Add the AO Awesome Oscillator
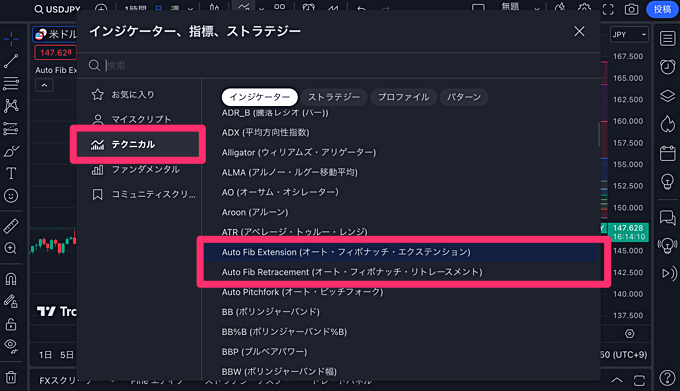680x391 pixels. (401, 192)
